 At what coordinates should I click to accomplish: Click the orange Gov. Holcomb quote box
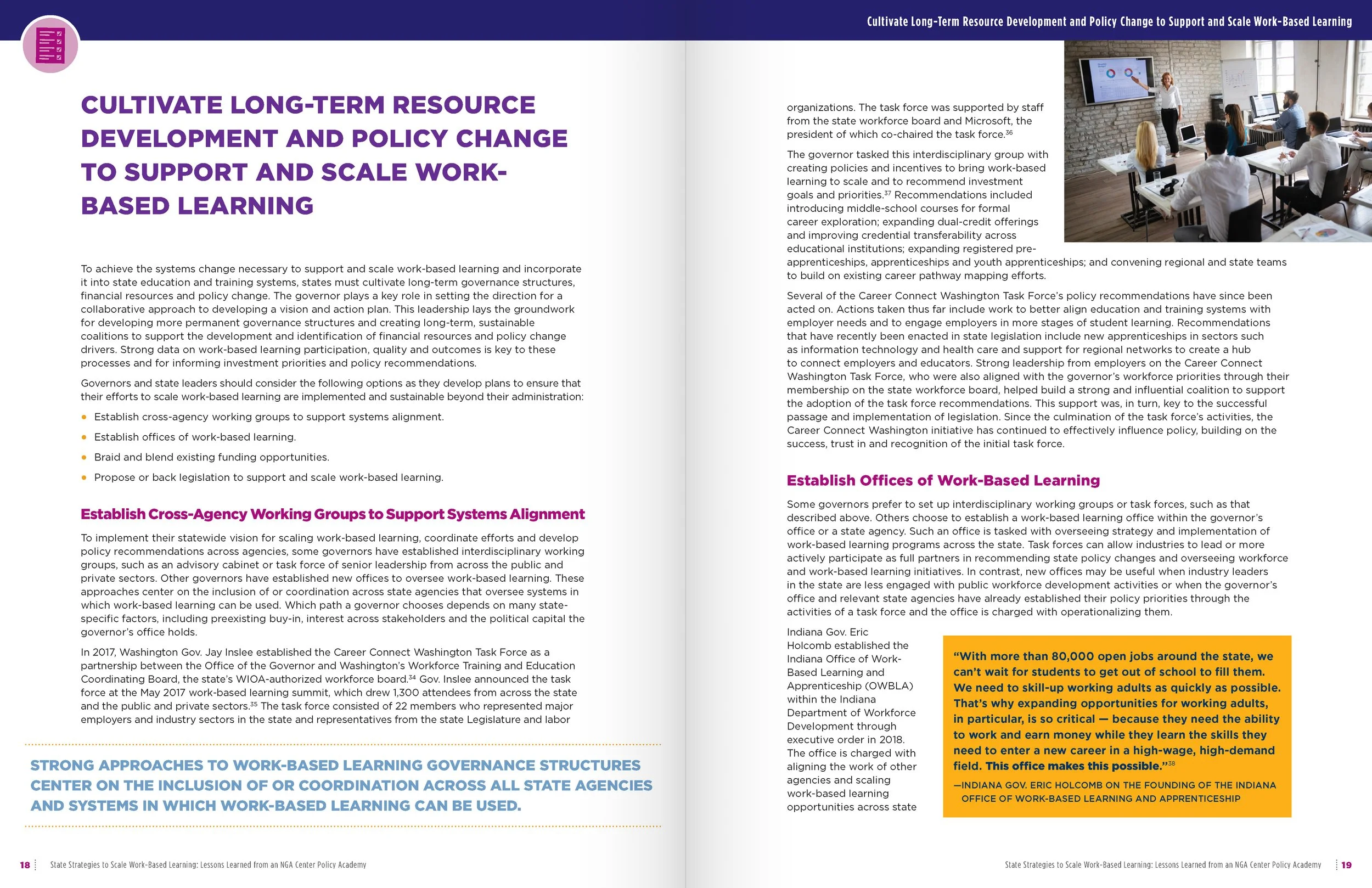point(1117,726)
